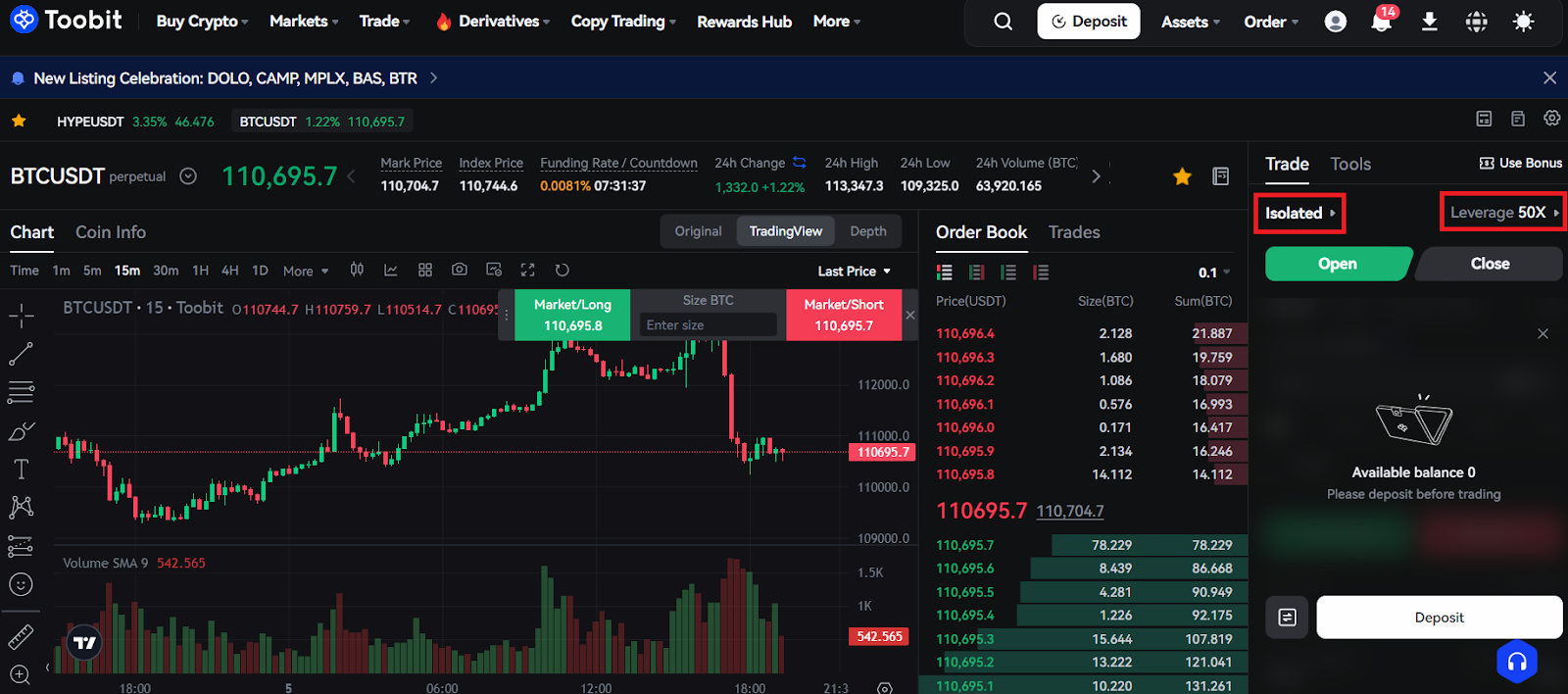The width and height of the screenshot is (1568, 694).
Task: Reset the chart with refresh icon
Action: (562, 270)
